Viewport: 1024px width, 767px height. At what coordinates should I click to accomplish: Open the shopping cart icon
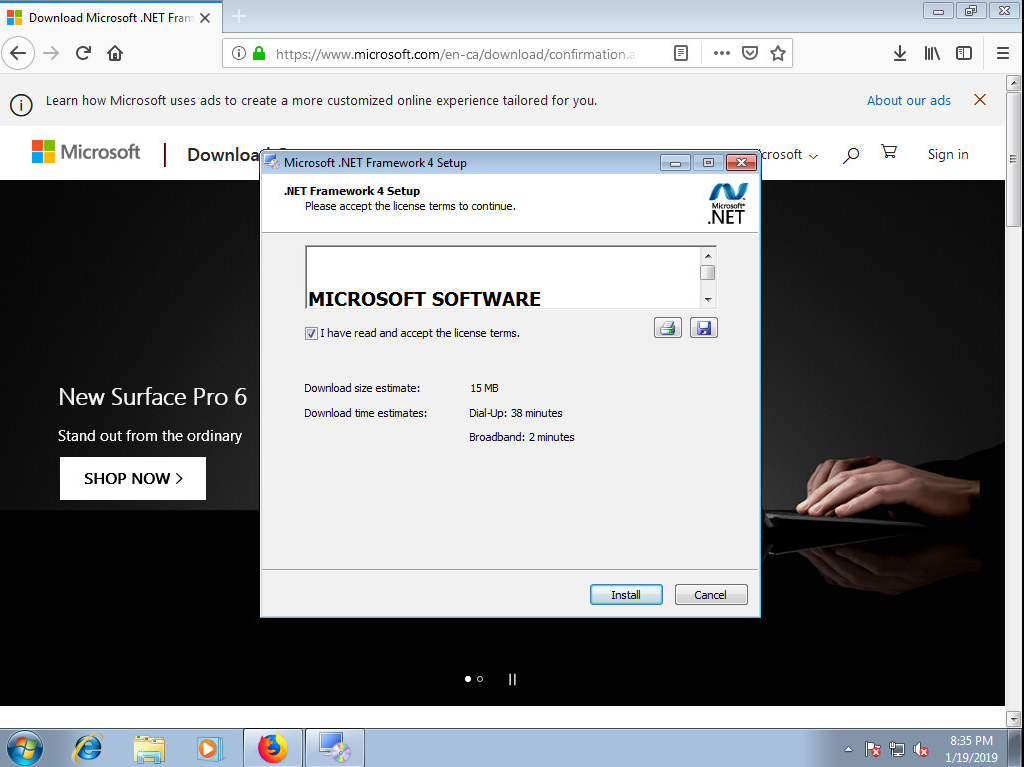pyautogui.click(x=889, y=152)
